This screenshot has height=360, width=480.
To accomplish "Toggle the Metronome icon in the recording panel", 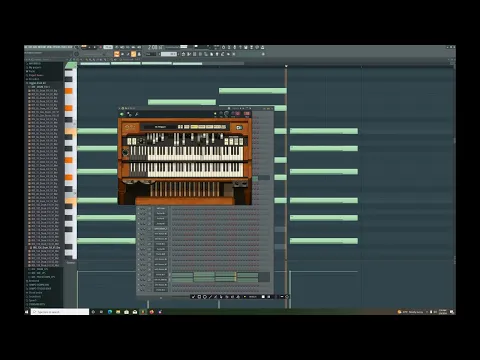I will pos(117,47).
